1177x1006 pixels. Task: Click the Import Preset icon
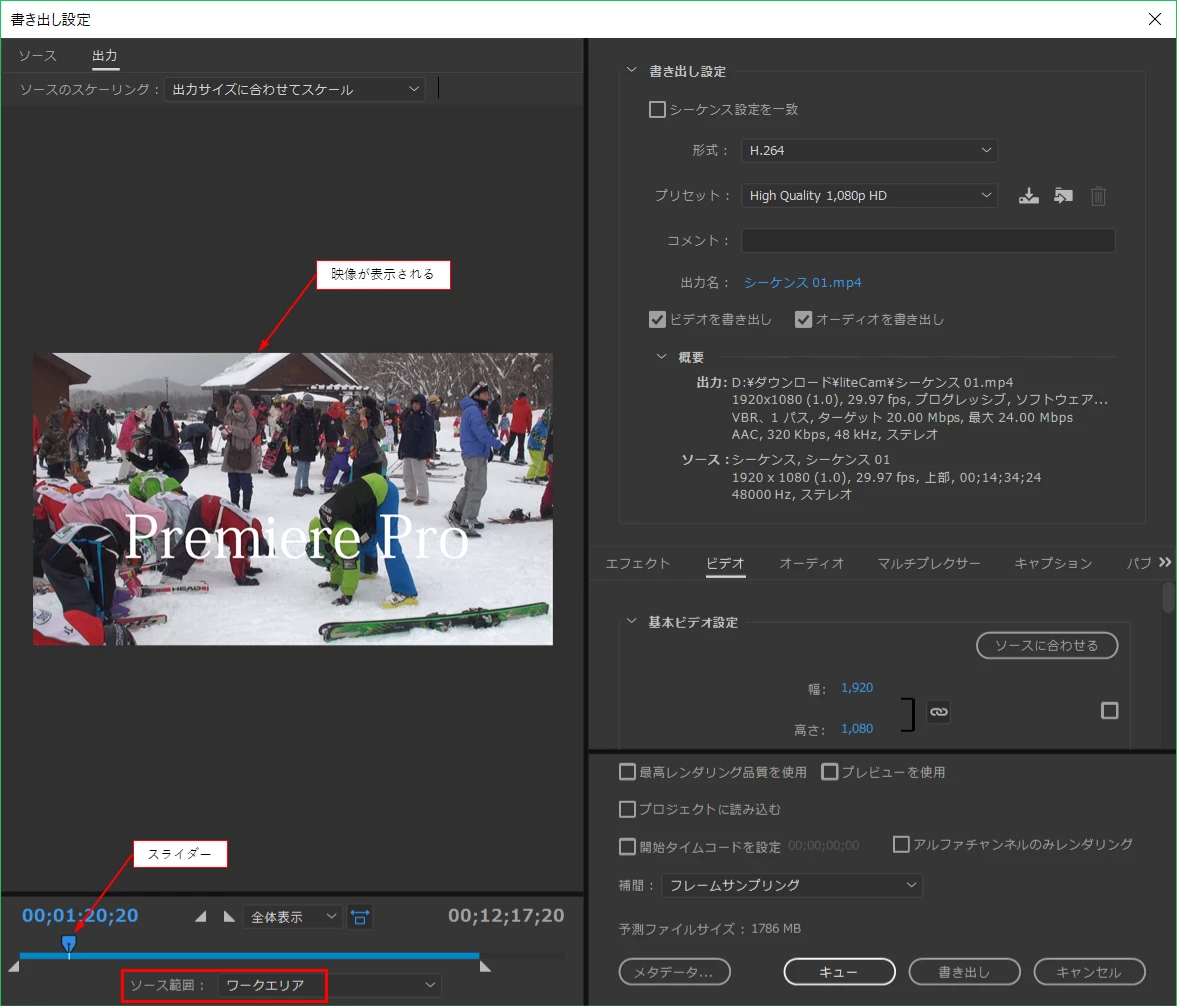point(1063,196)
